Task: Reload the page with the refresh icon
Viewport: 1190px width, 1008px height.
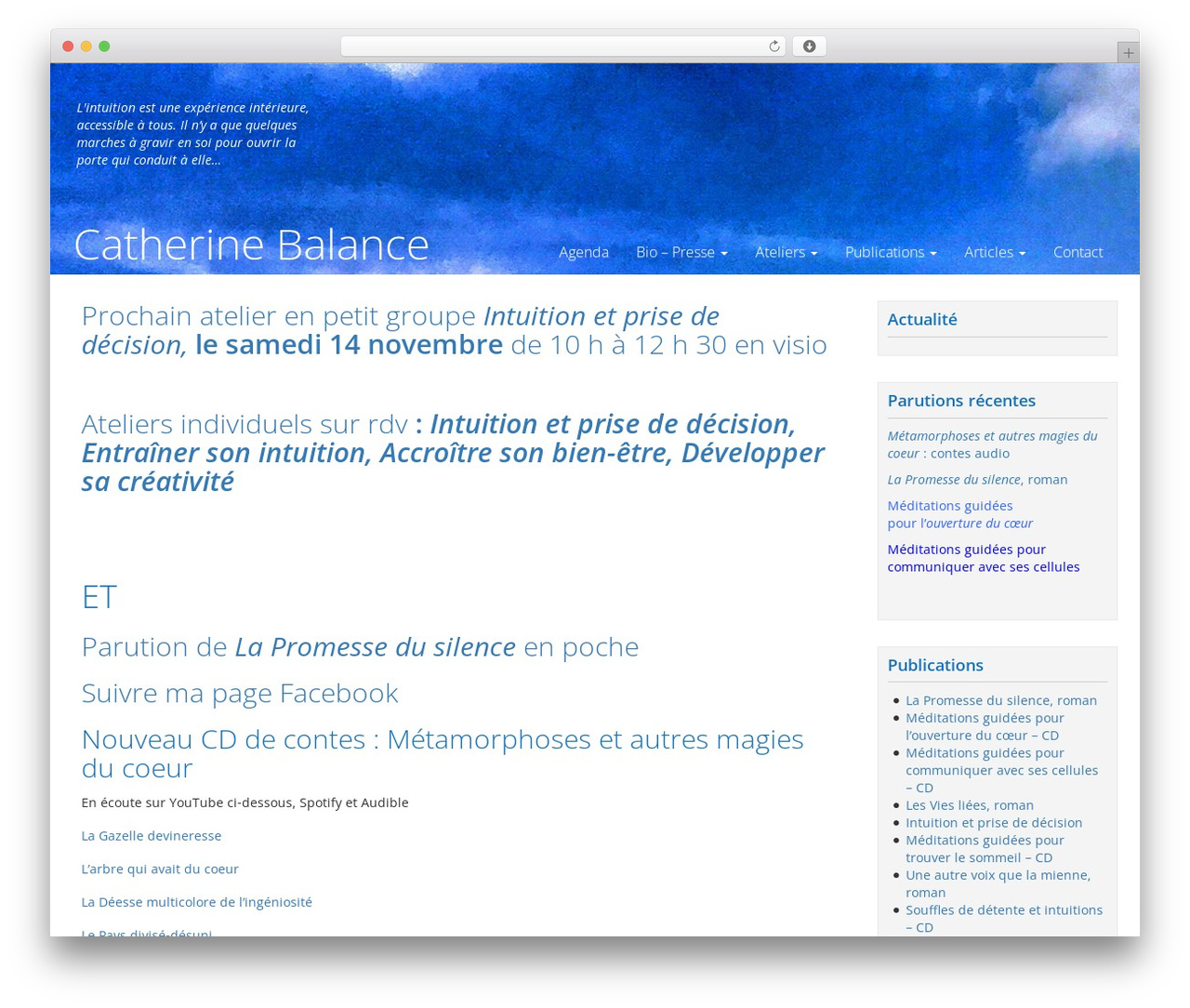Action: (773, 46)
